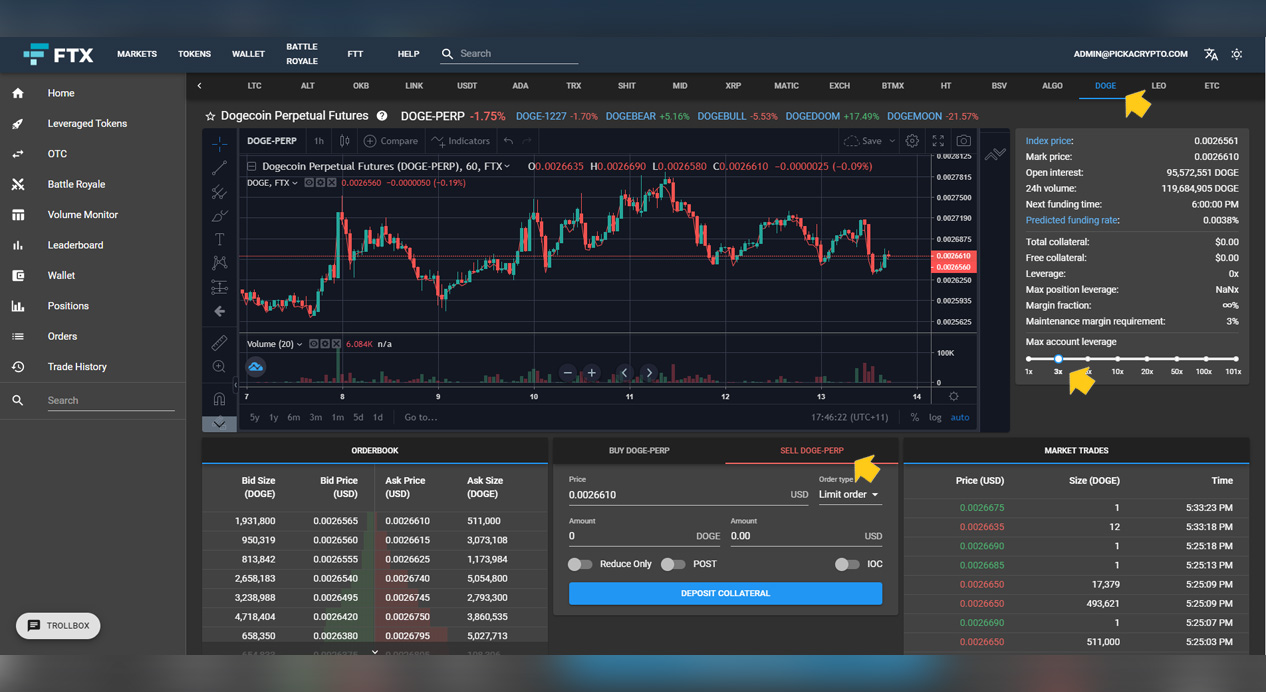Favorite Dogecoin Perpetual Futures with star

click(x=210, y=116)
